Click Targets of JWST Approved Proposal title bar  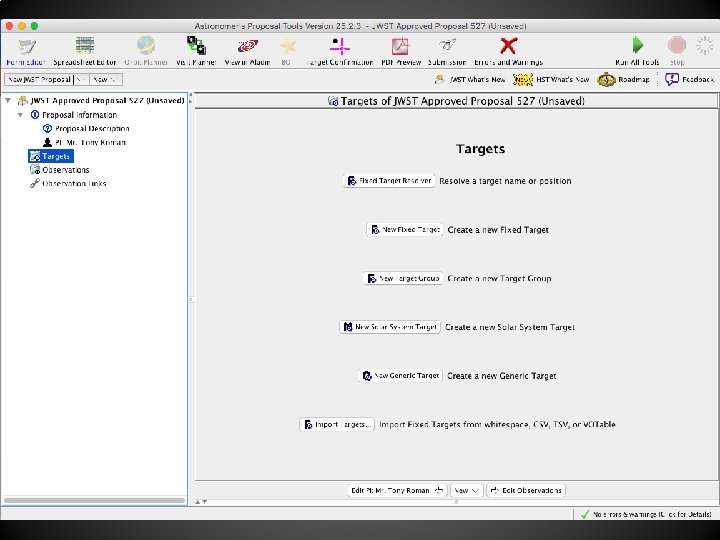click(x=456, y=101)
